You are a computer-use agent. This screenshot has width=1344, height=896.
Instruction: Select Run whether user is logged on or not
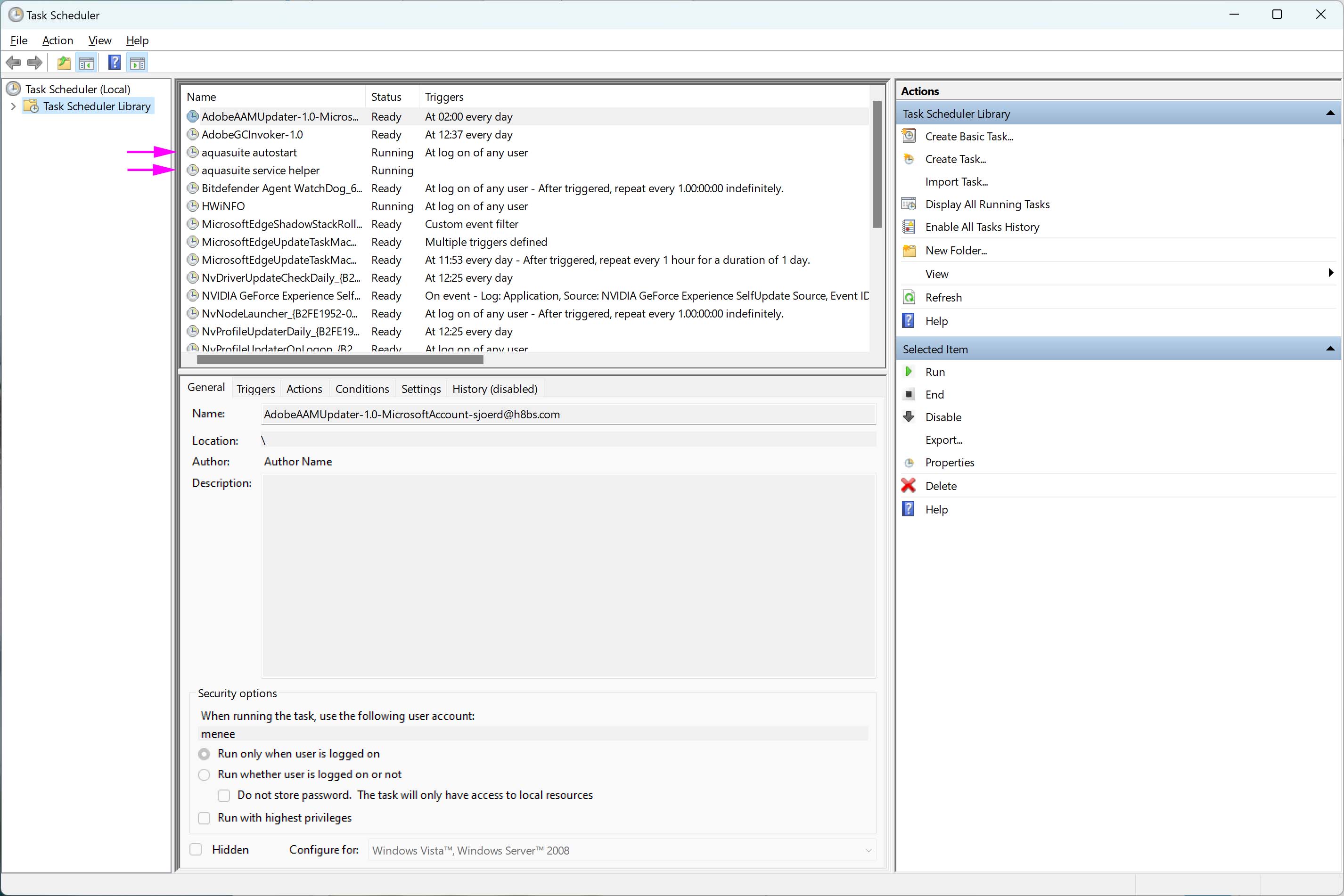(204, 775)
